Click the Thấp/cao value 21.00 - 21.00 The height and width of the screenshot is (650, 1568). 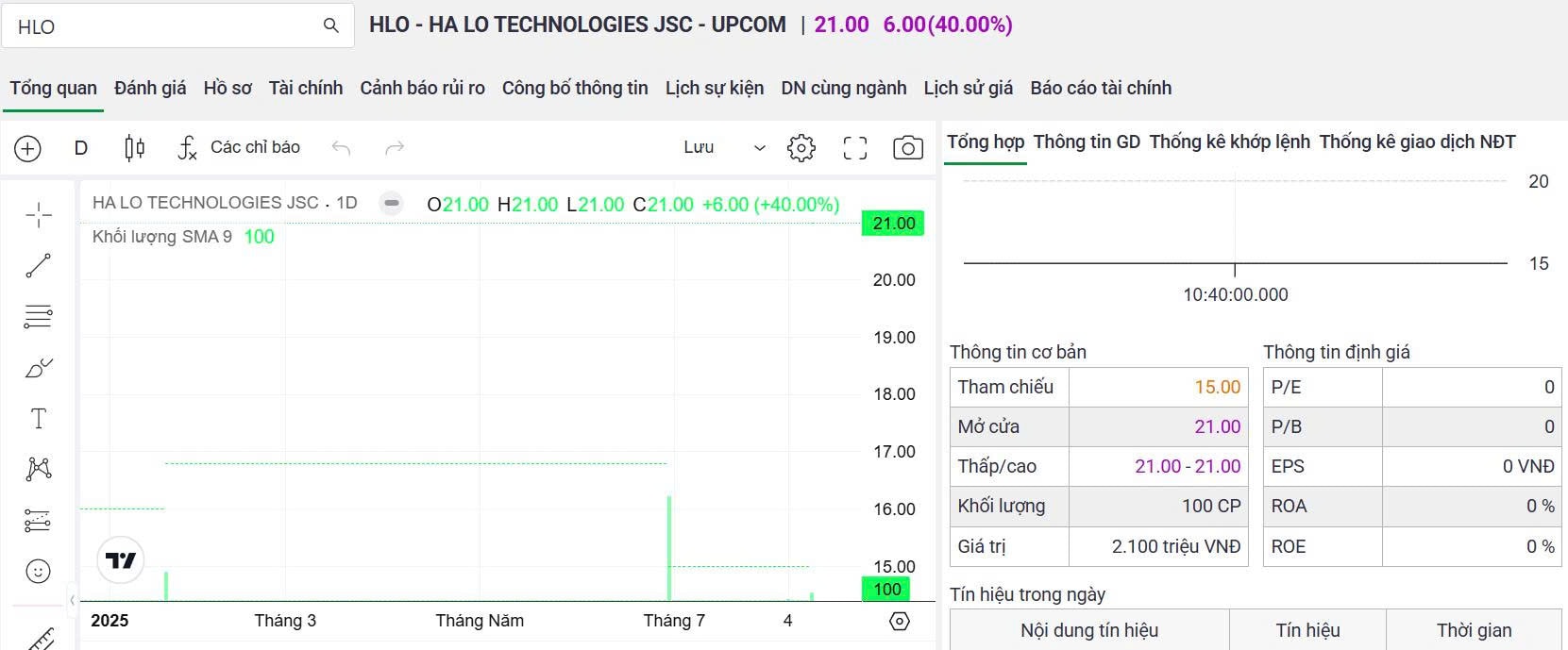click(1188, 467)
